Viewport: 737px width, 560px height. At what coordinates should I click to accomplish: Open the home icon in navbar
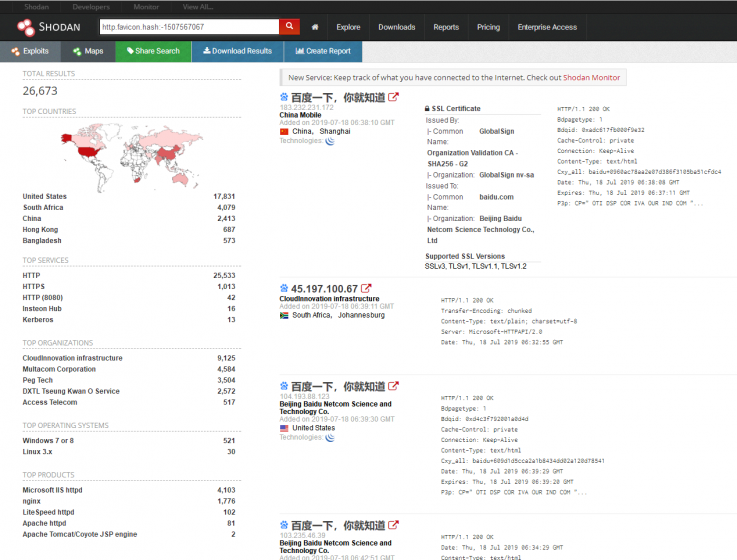coord(315,27)
